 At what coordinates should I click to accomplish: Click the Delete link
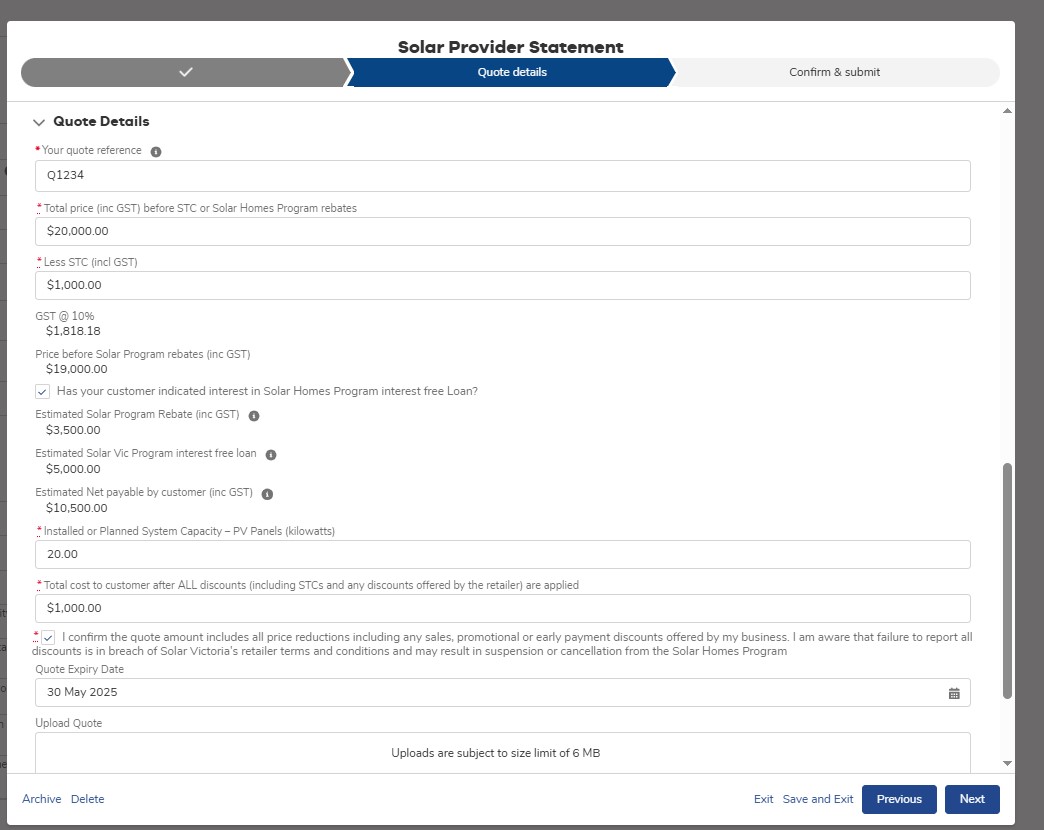point(88,799)
